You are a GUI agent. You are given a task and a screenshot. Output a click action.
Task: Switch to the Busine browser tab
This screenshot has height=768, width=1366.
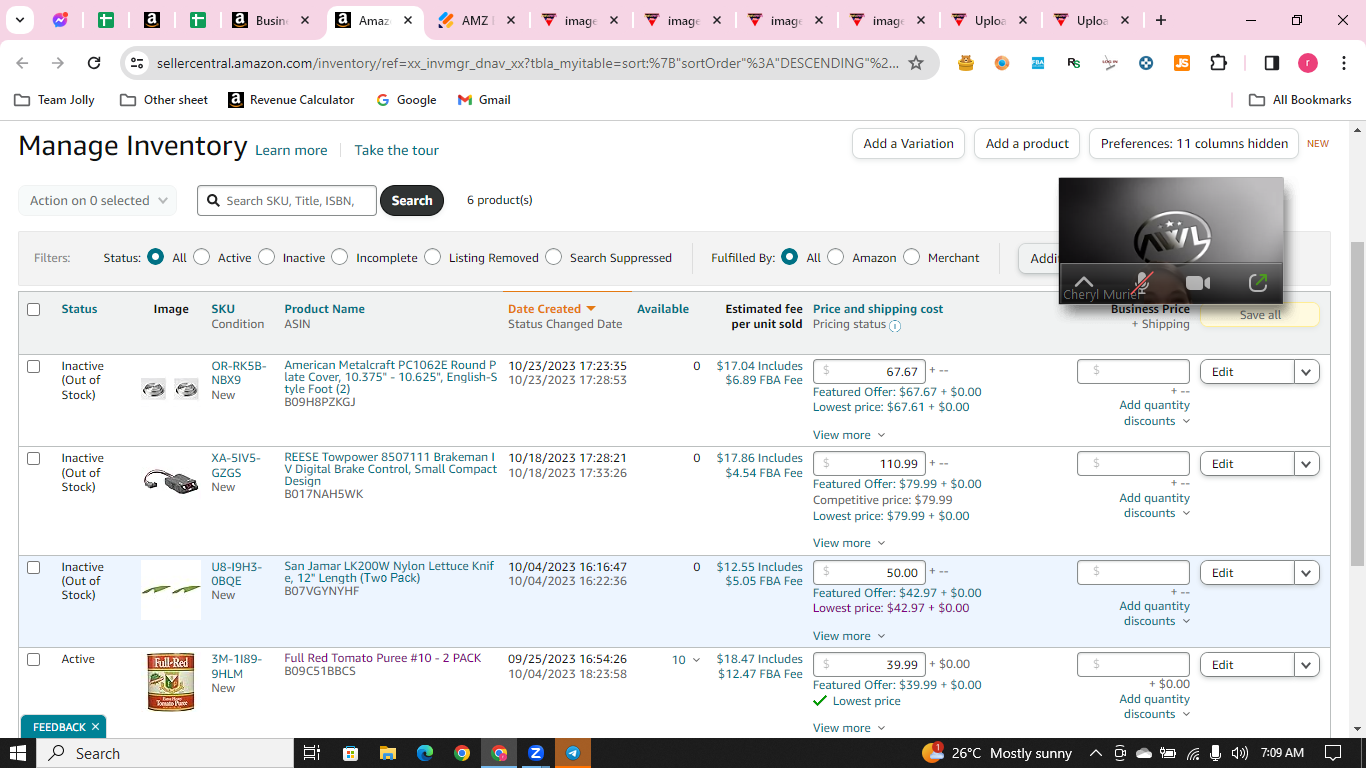pos(271,20)
